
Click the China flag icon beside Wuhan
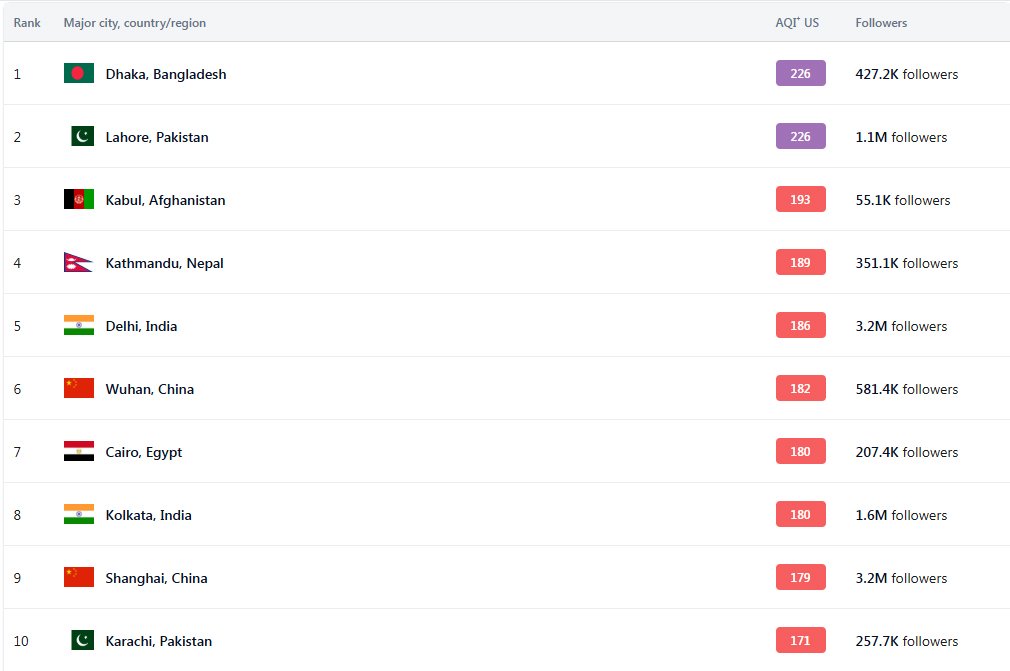click(x=78, y=389)
